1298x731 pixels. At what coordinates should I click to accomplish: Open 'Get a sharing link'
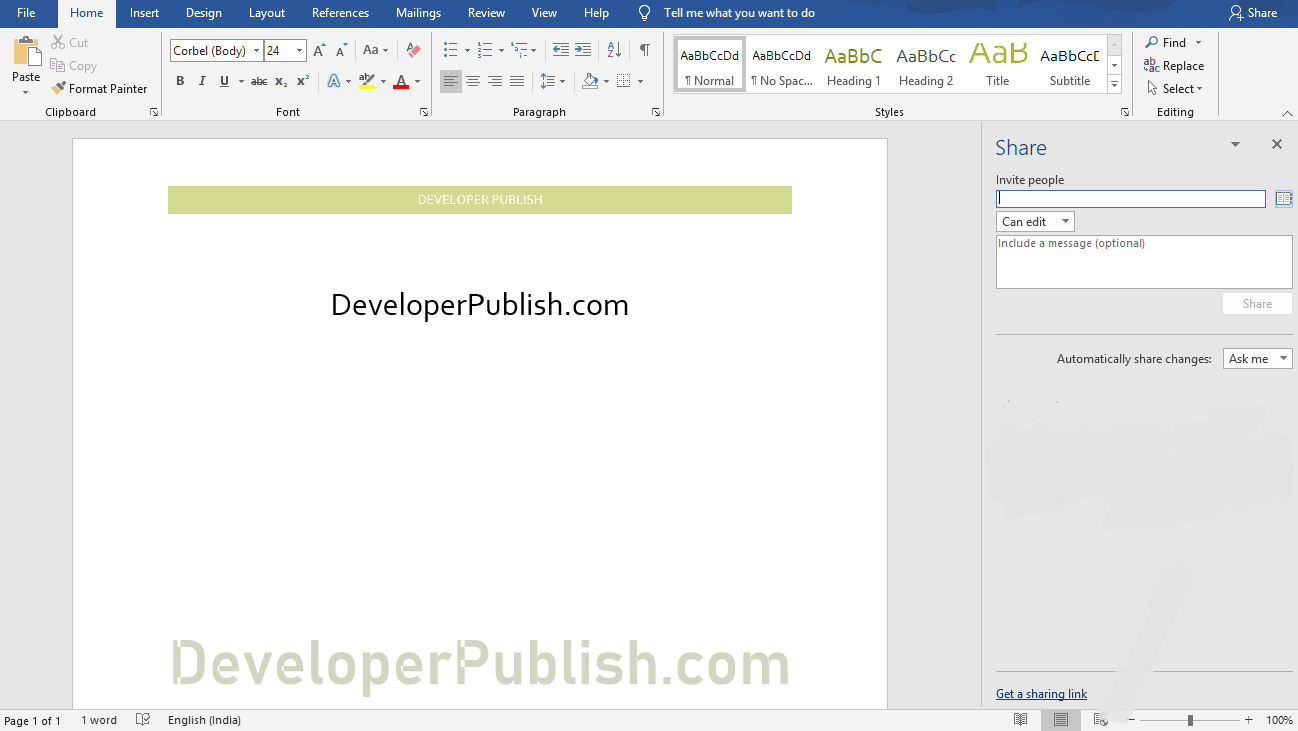(1041, 693)
